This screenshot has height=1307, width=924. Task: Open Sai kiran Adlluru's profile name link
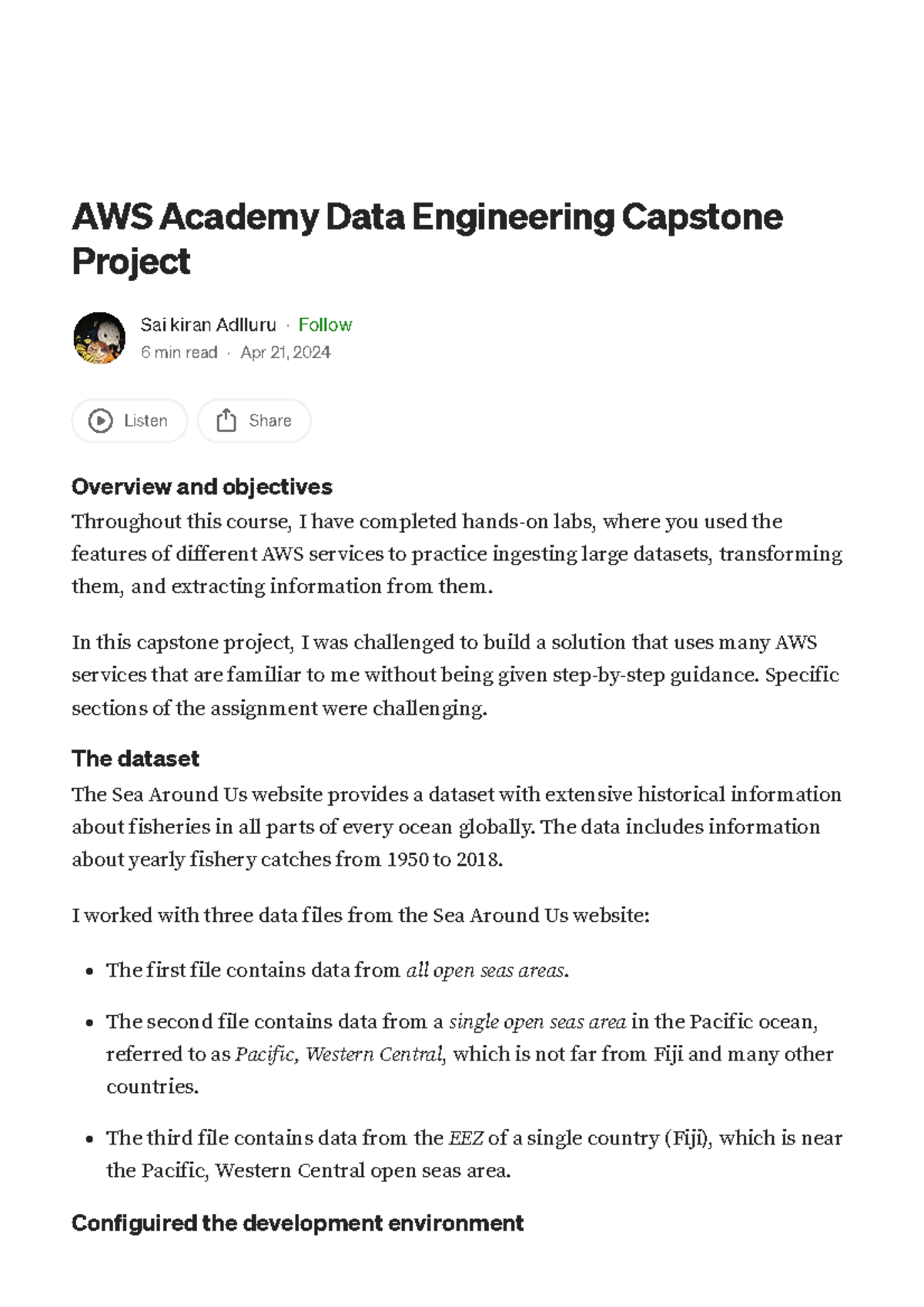point(208,325)
